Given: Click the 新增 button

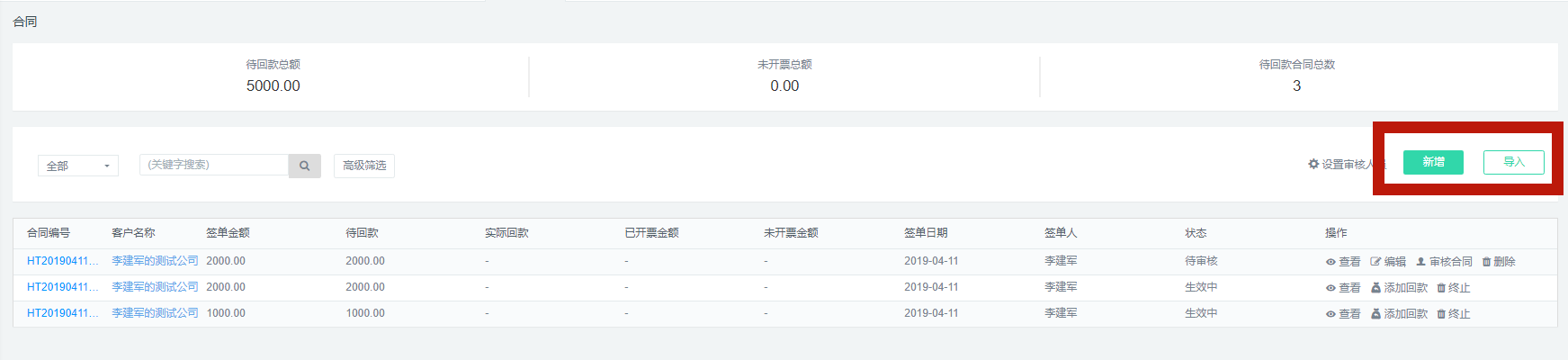Looking at the screenshot, I should point(1433,162).
